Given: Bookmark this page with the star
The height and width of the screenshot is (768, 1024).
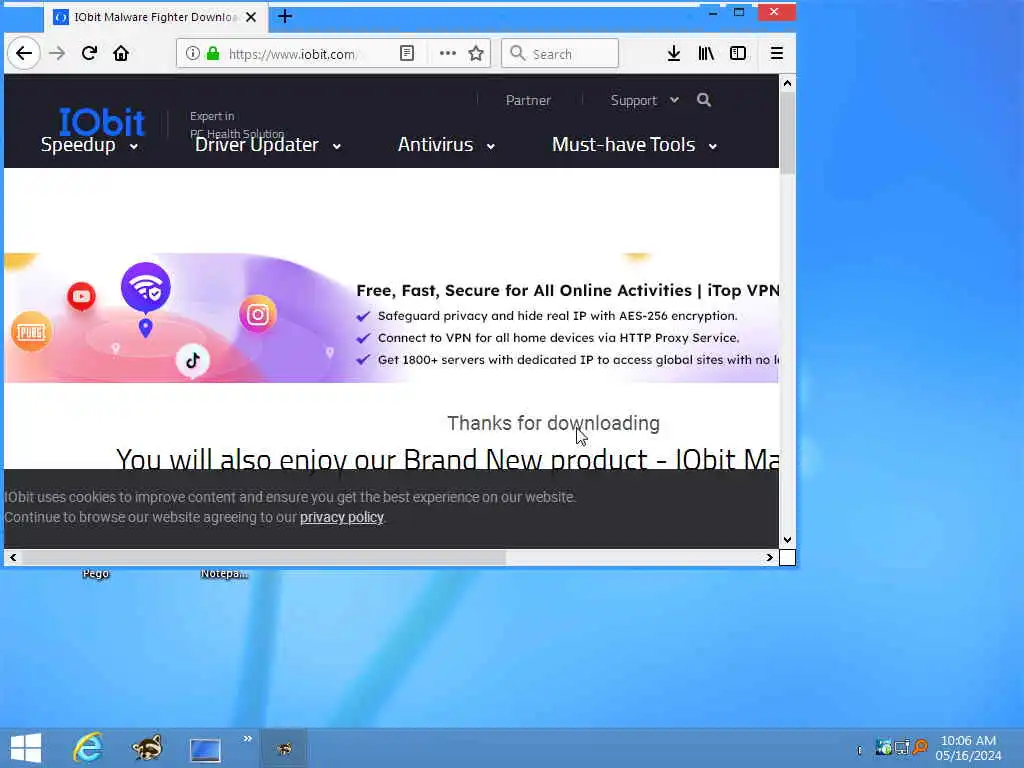Looking at the screenshot, I should click(x=476, y=54).
